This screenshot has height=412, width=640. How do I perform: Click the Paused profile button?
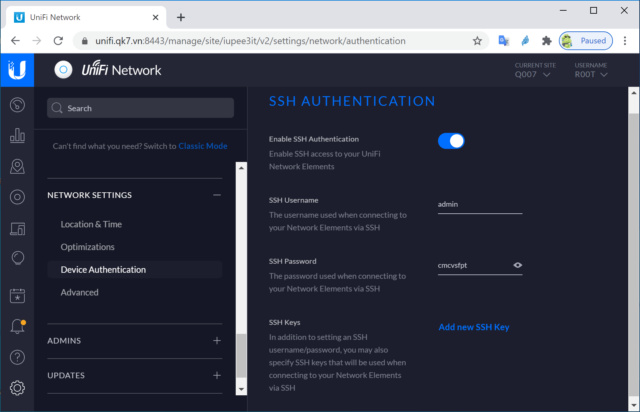click(586, 41)
